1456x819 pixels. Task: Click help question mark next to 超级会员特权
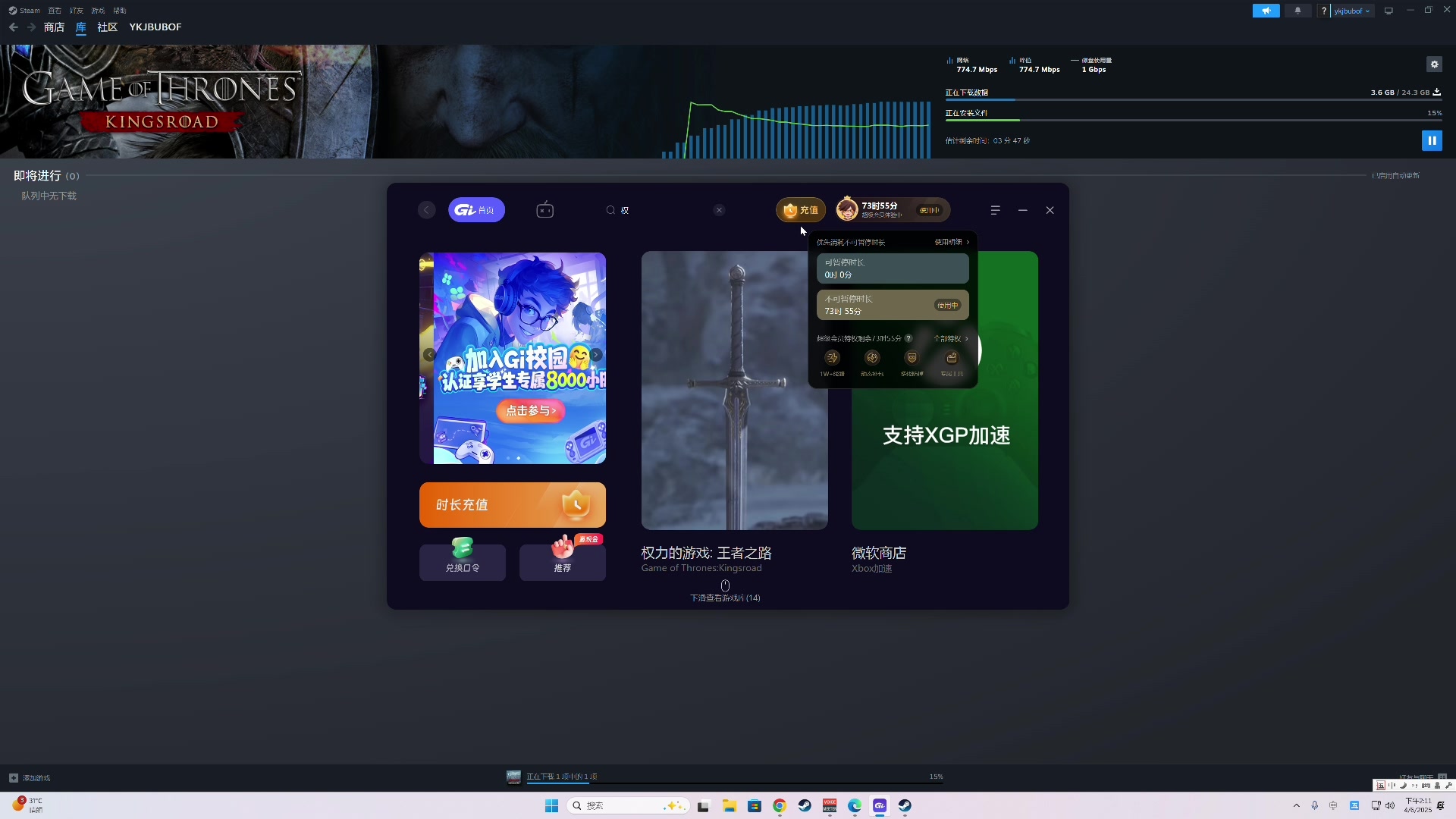[908, 338]
